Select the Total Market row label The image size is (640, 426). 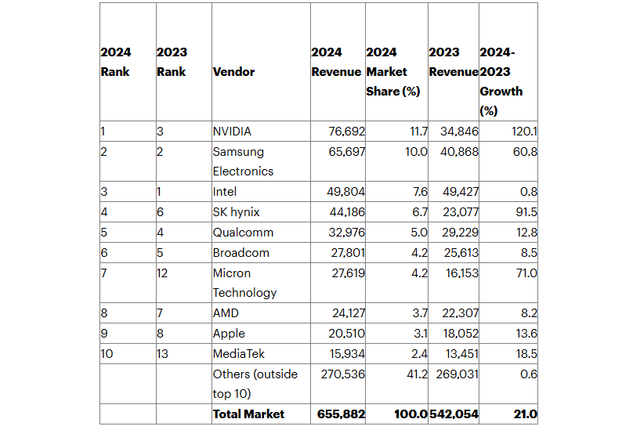(249, 413)
